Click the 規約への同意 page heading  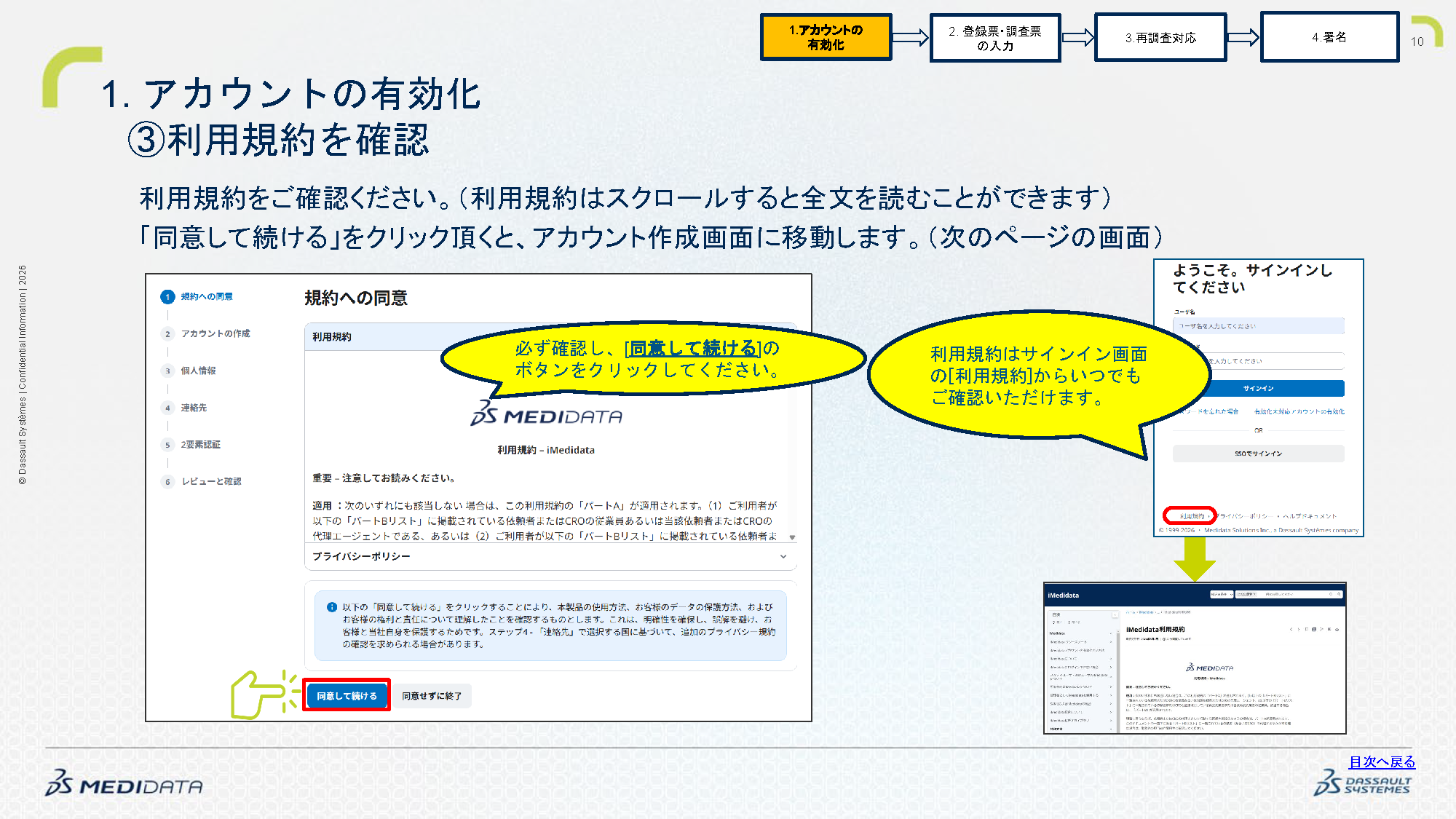click(x=356, y=298)
